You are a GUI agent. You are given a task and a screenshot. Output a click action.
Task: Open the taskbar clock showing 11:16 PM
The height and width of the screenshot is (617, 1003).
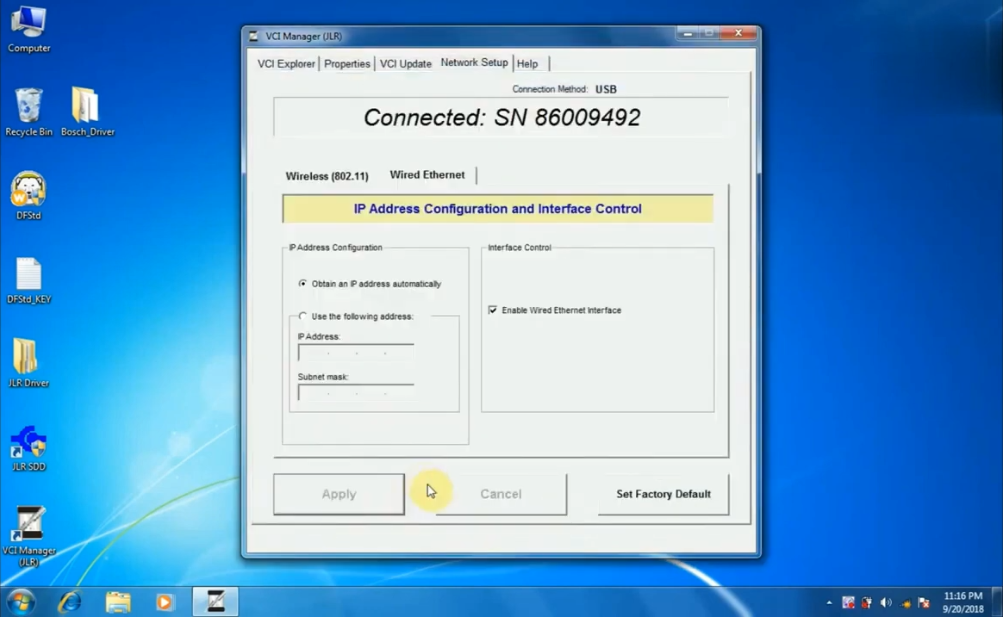click(x=963, y=602)
